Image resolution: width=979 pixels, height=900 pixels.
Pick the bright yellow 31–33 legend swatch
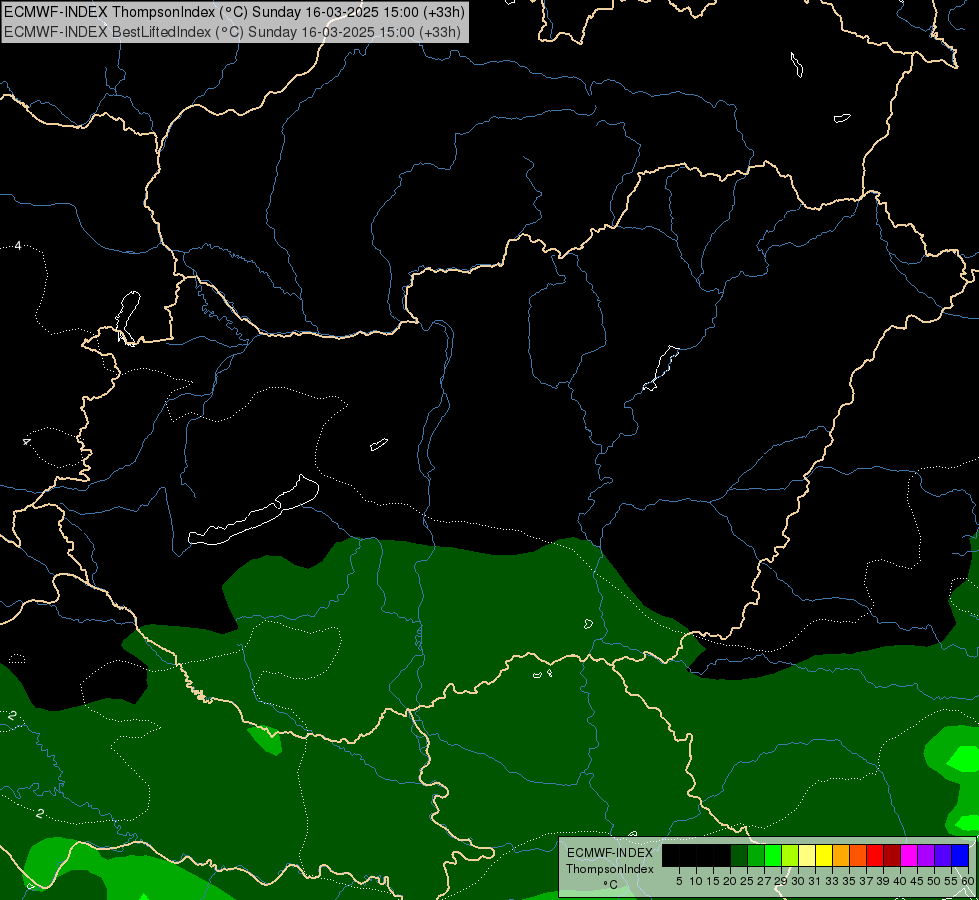[x=824, y=855]
